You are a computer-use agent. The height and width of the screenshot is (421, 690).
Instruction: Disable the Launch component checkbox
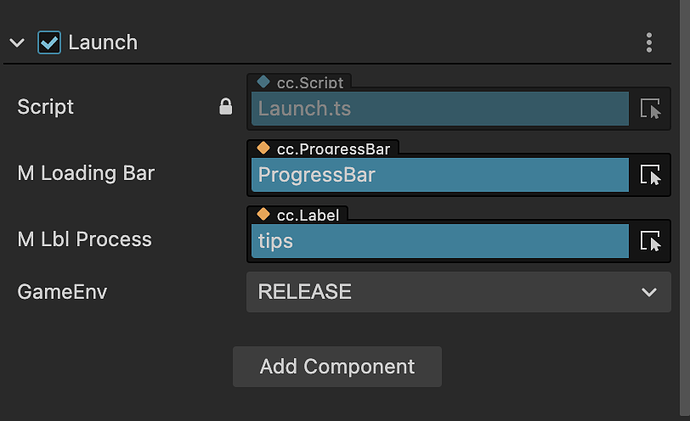pyautogui.click(x=48, y=42)
